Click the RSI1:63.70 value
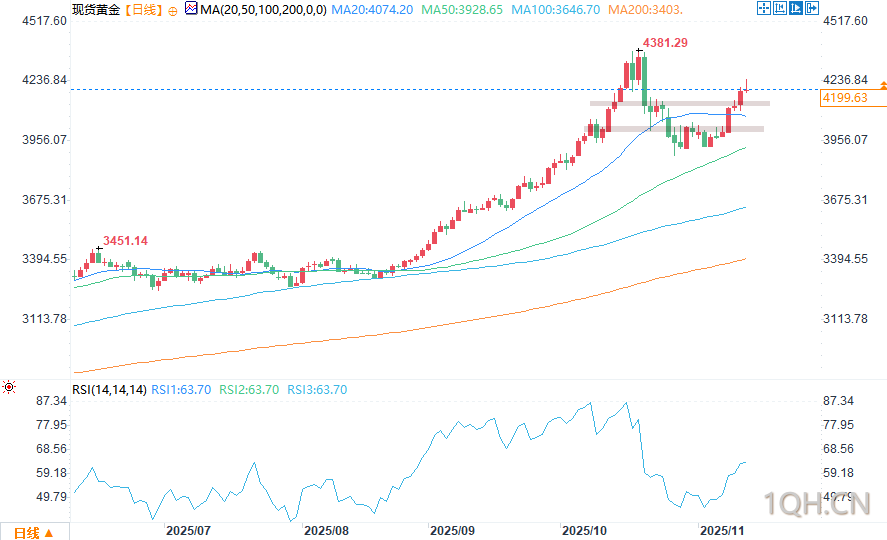887x540 pixels. (x=181, y=390)
